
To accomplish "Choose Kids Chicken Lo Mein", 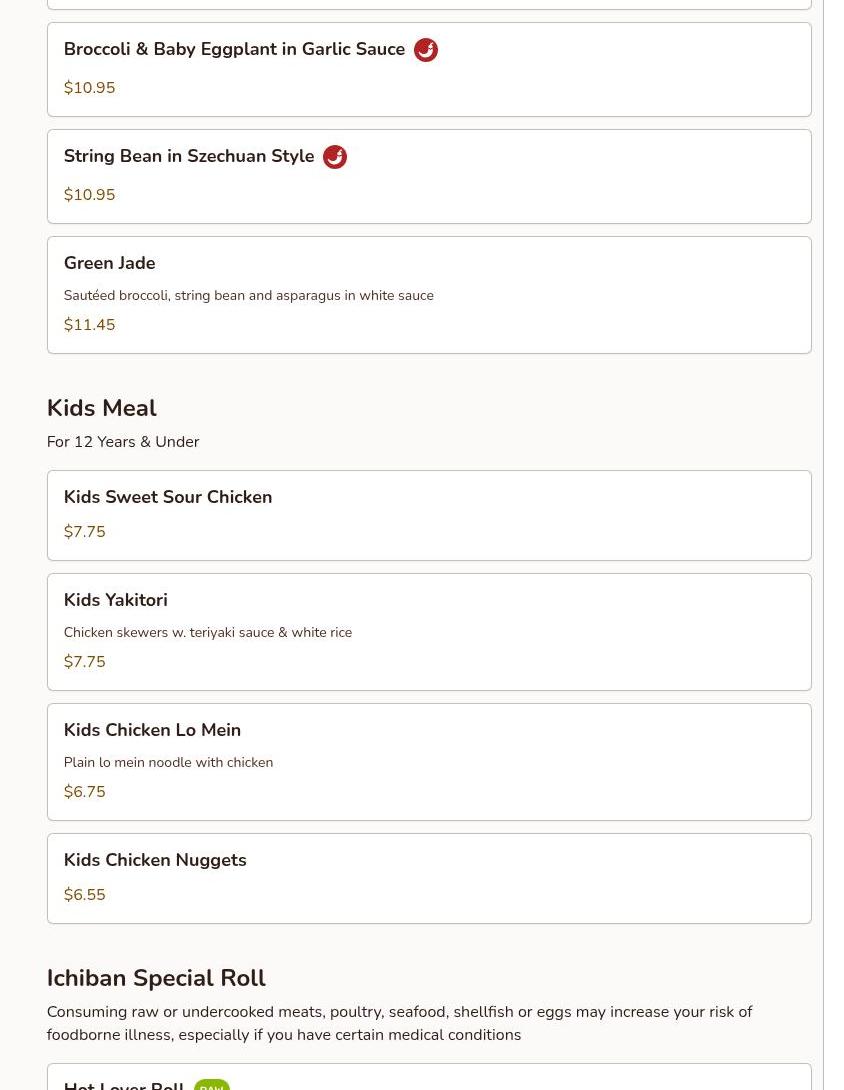I will [x=152, y=731].
